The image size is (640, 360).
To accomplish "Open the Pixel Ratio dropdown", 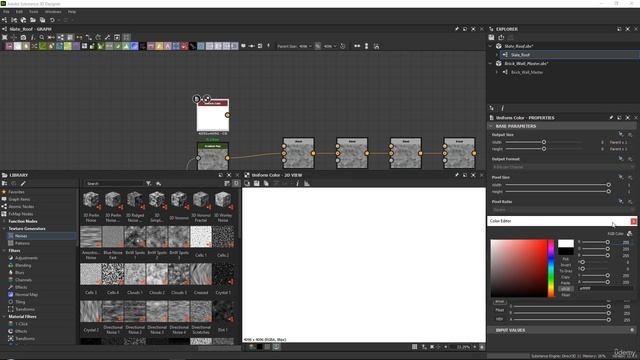I will pyautogui.click(x=563, y=209).
